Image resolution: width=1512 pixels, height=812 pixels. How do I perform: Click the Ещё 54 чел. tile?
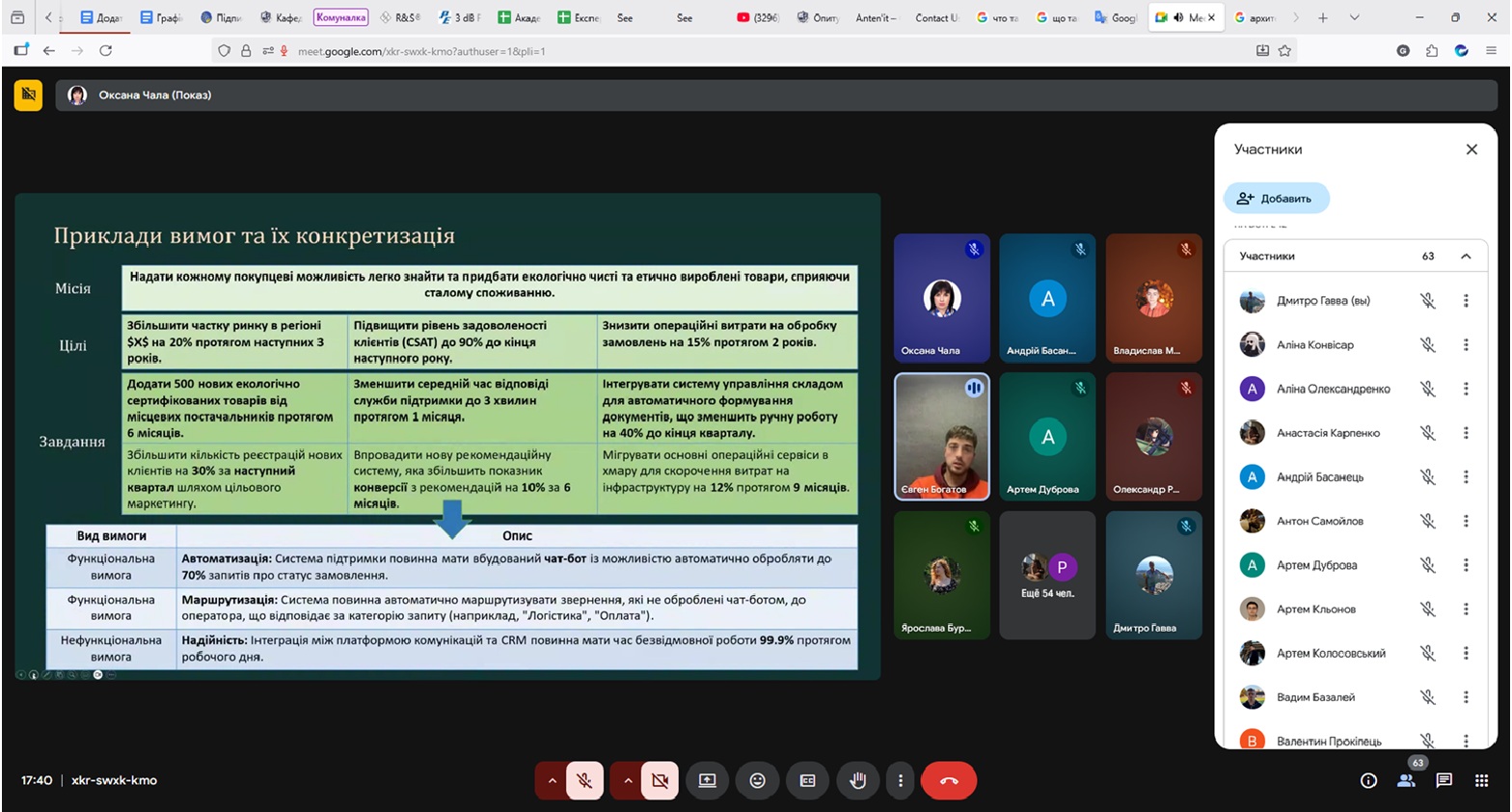(1047, 575)
